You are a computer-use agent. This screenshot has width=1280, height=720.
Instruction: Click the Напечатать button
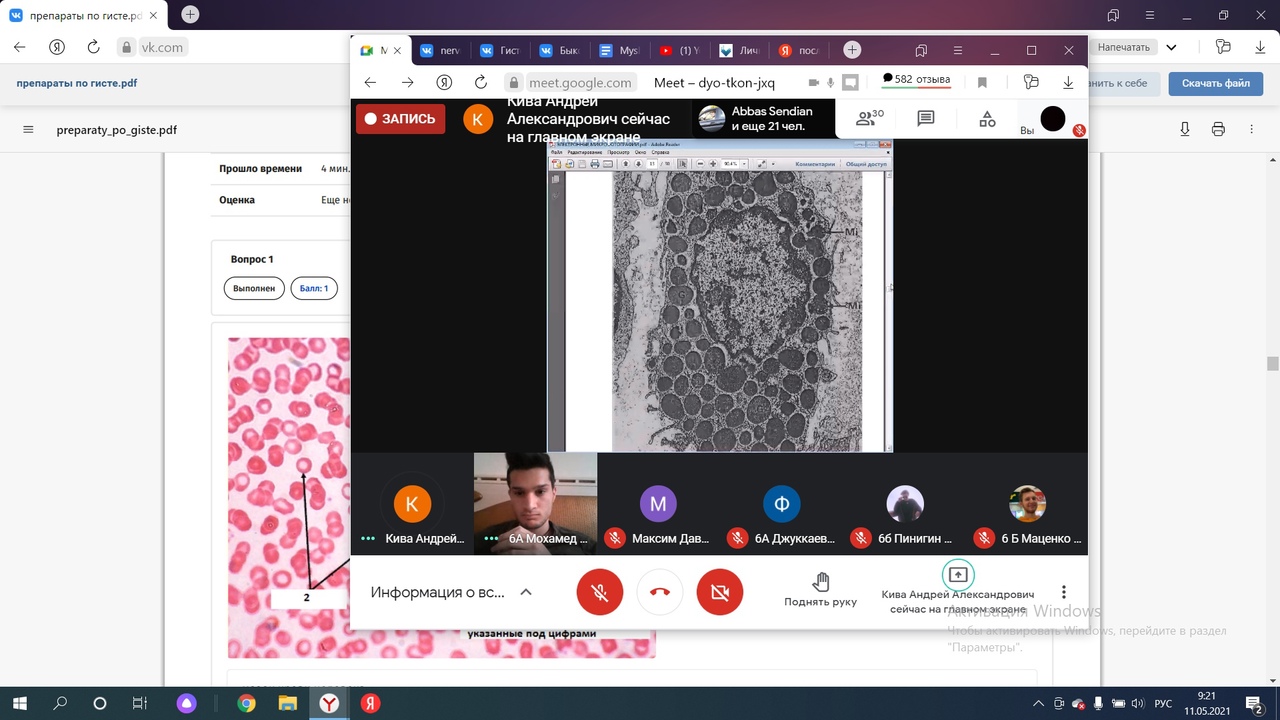(x=1125, y=47)
